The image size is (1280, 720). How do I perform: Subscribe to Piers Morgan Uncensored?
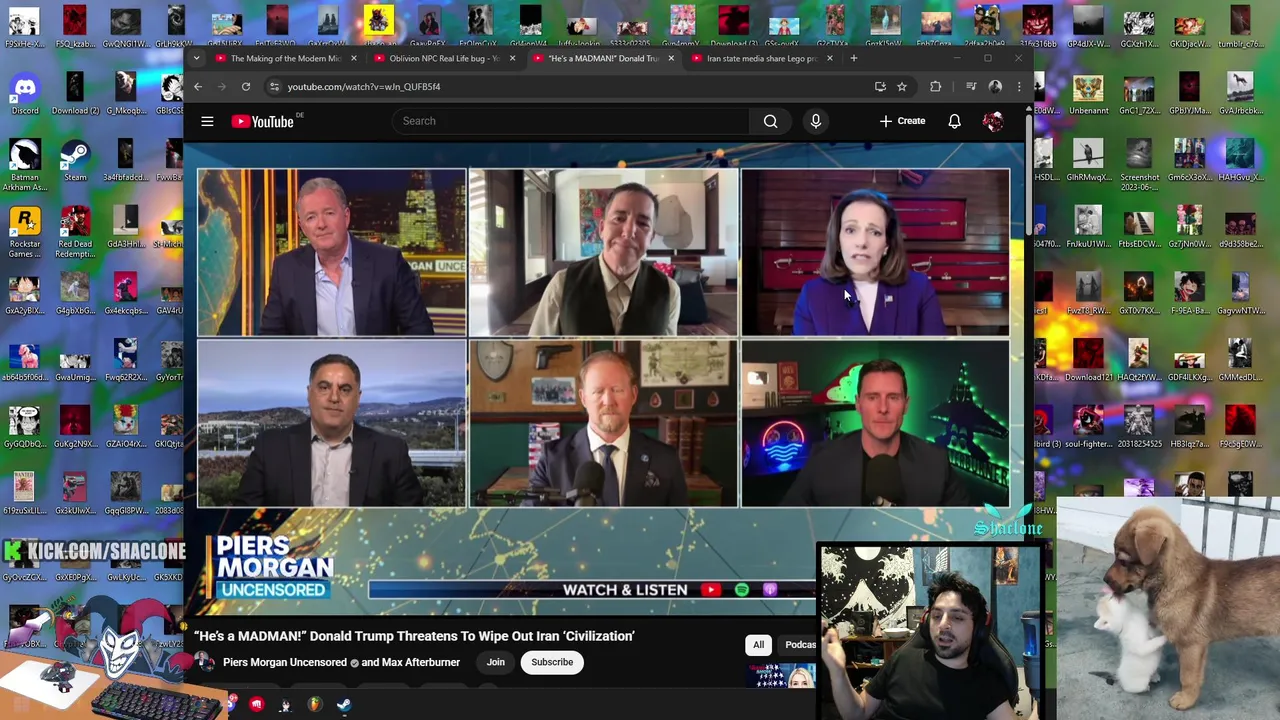click(x=552, y=662)
